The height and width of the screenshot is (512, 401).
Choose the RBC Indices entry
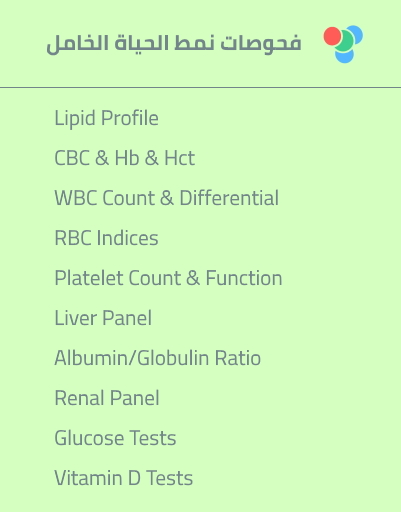106,238
